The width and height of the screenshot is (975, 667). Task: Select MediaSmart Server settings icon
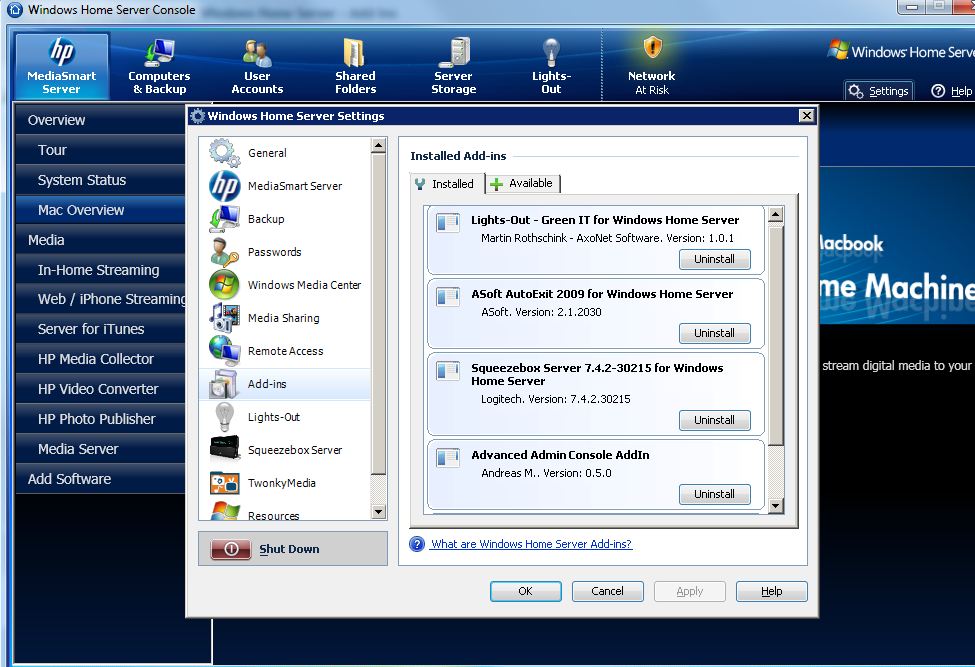(224, 186)
